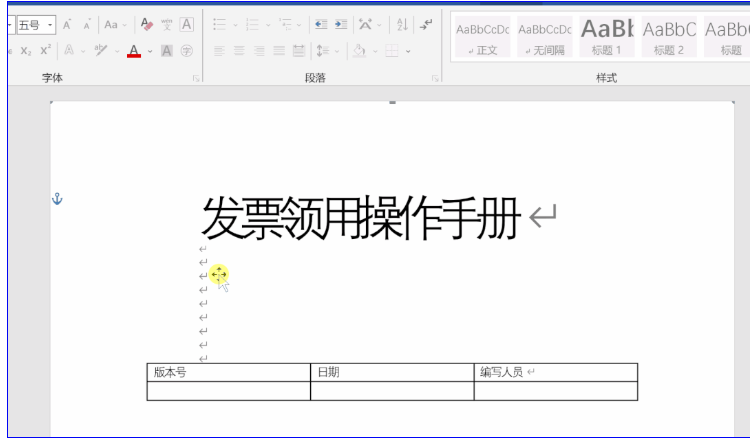Center the text alignment

[239, 51]
